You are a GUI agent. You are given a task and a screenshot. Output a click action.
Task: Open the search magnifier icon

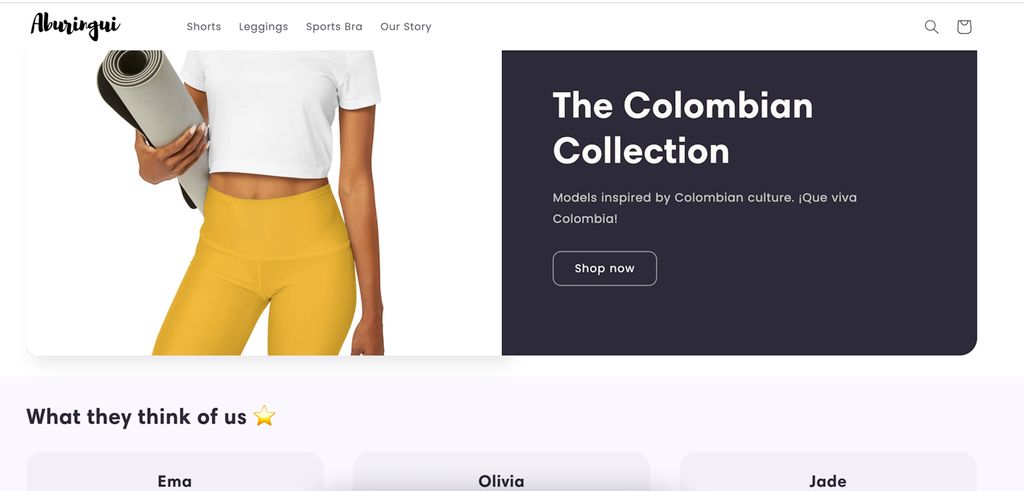click(x=931, y=27)
